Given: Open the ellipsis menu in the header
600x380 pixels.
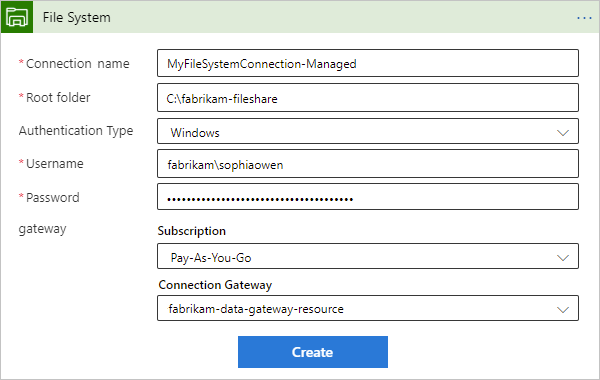Looking at the screenshot, I should click(584, 18).
